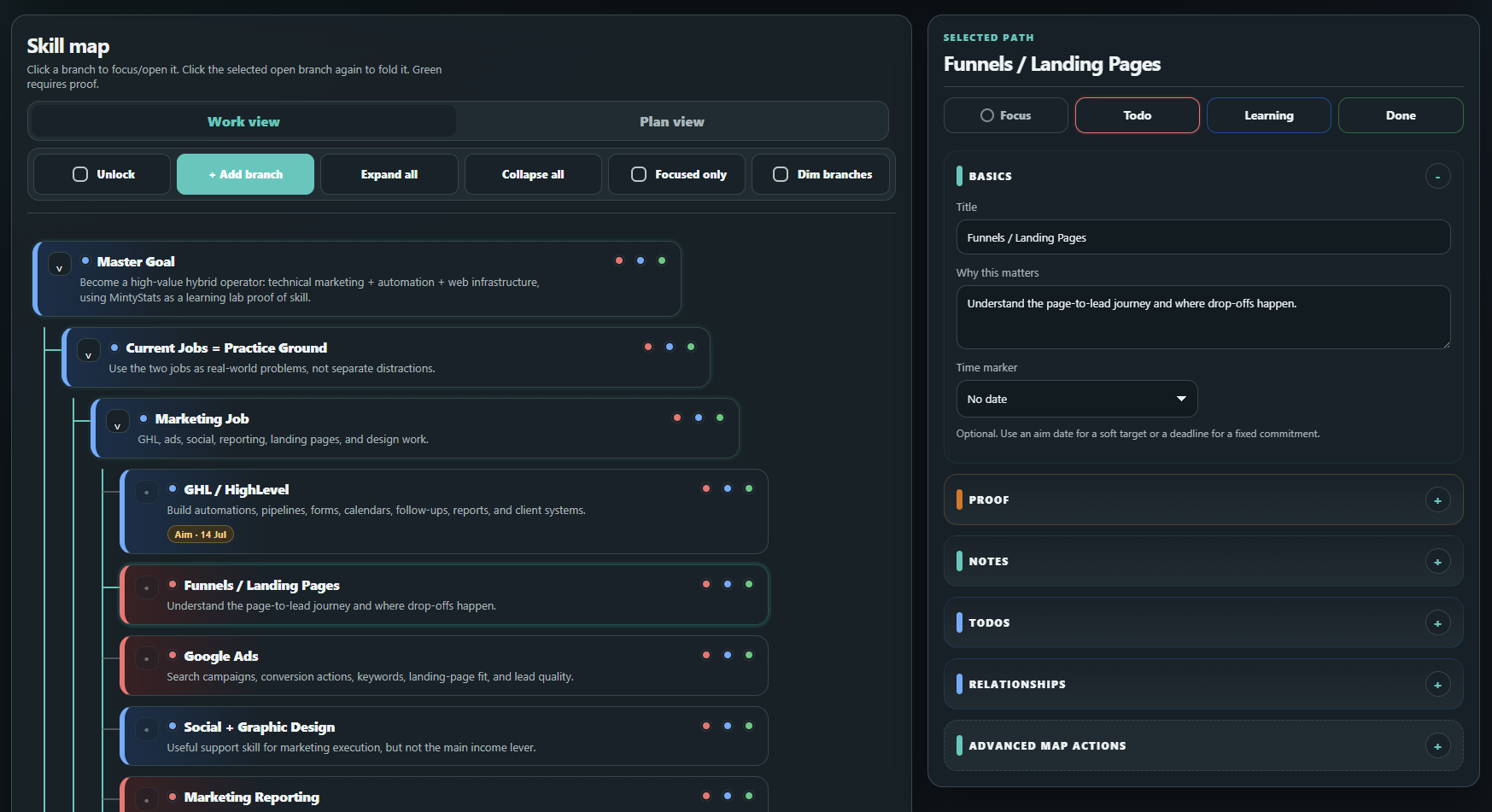This screenshot has width=1492, height=812.
Task: Click blue status dot on Marketing Job
Action: click(x=699, y=418)
